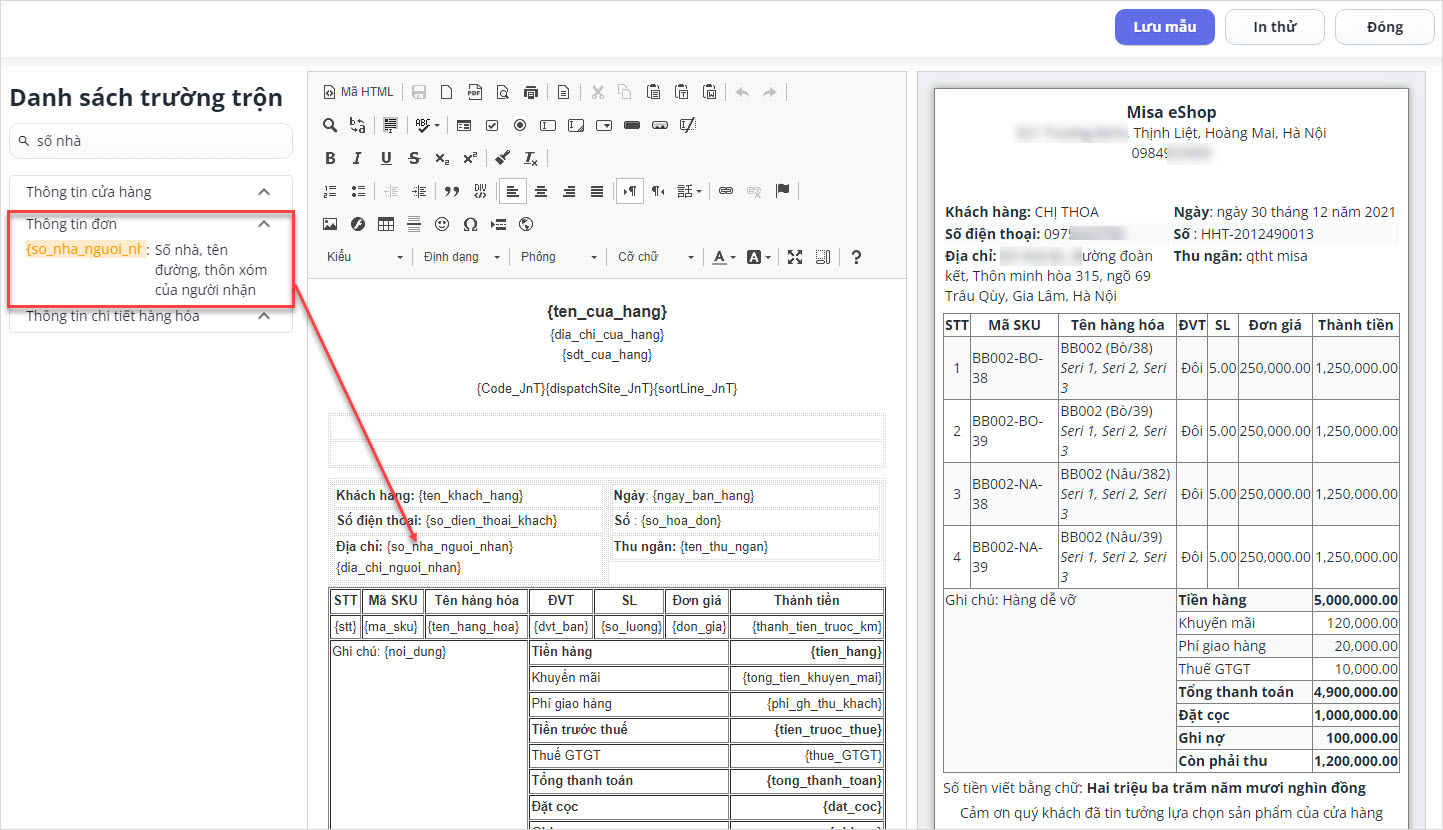Viewport: 1443px width, 830px height.
Task: Open the Kiểu style dropdown
Action: coord(365,257)
